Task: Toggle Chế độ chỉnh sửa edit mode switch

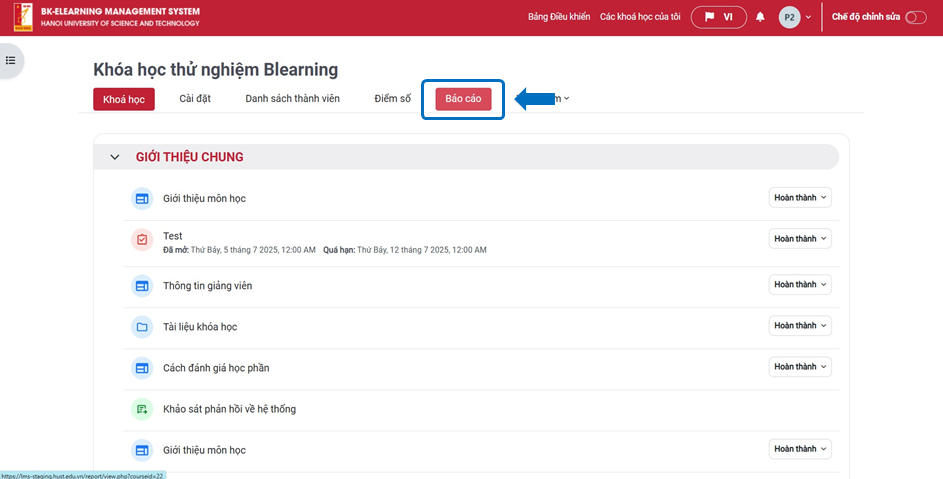Action: tap(916, 17)
